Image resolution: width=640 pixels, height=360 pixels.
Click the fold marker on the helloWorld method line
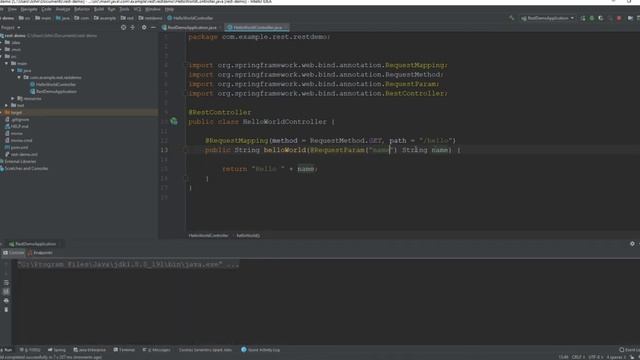tap(185, 150)
